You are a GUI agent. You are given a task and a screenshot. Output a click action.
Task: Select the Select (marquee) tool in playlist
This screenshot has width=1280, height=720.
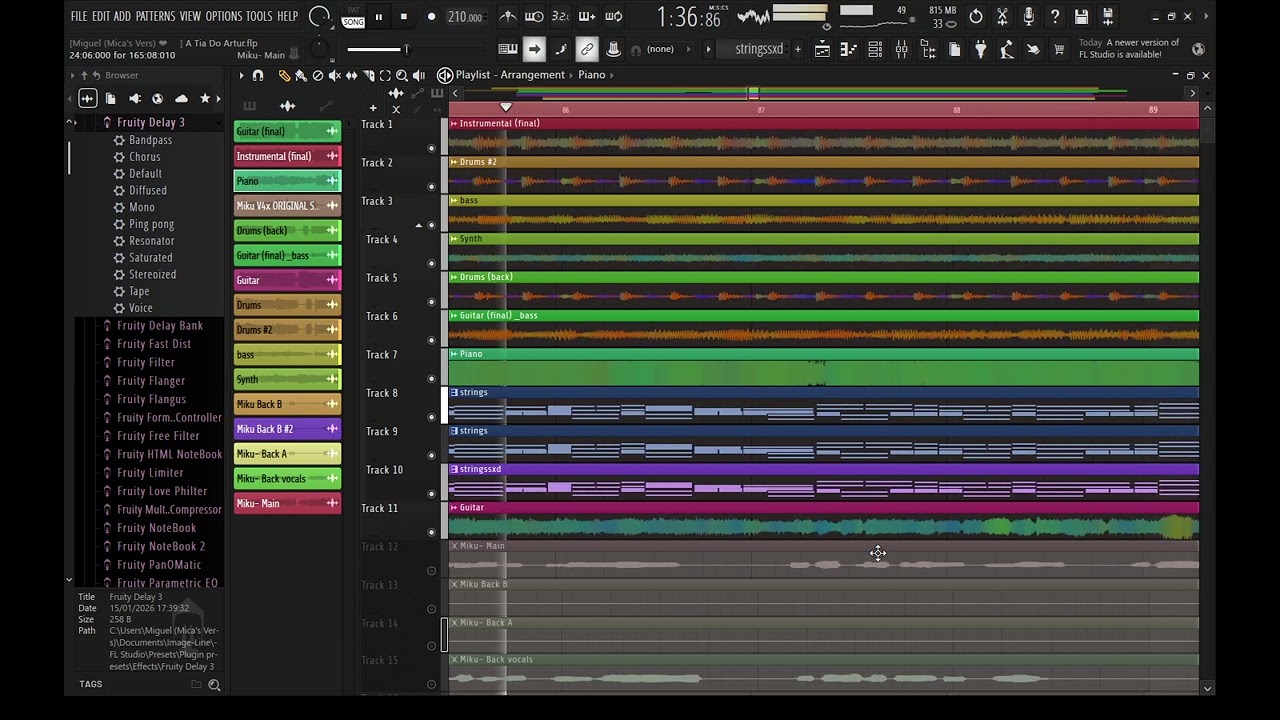[x=385, y=75]
